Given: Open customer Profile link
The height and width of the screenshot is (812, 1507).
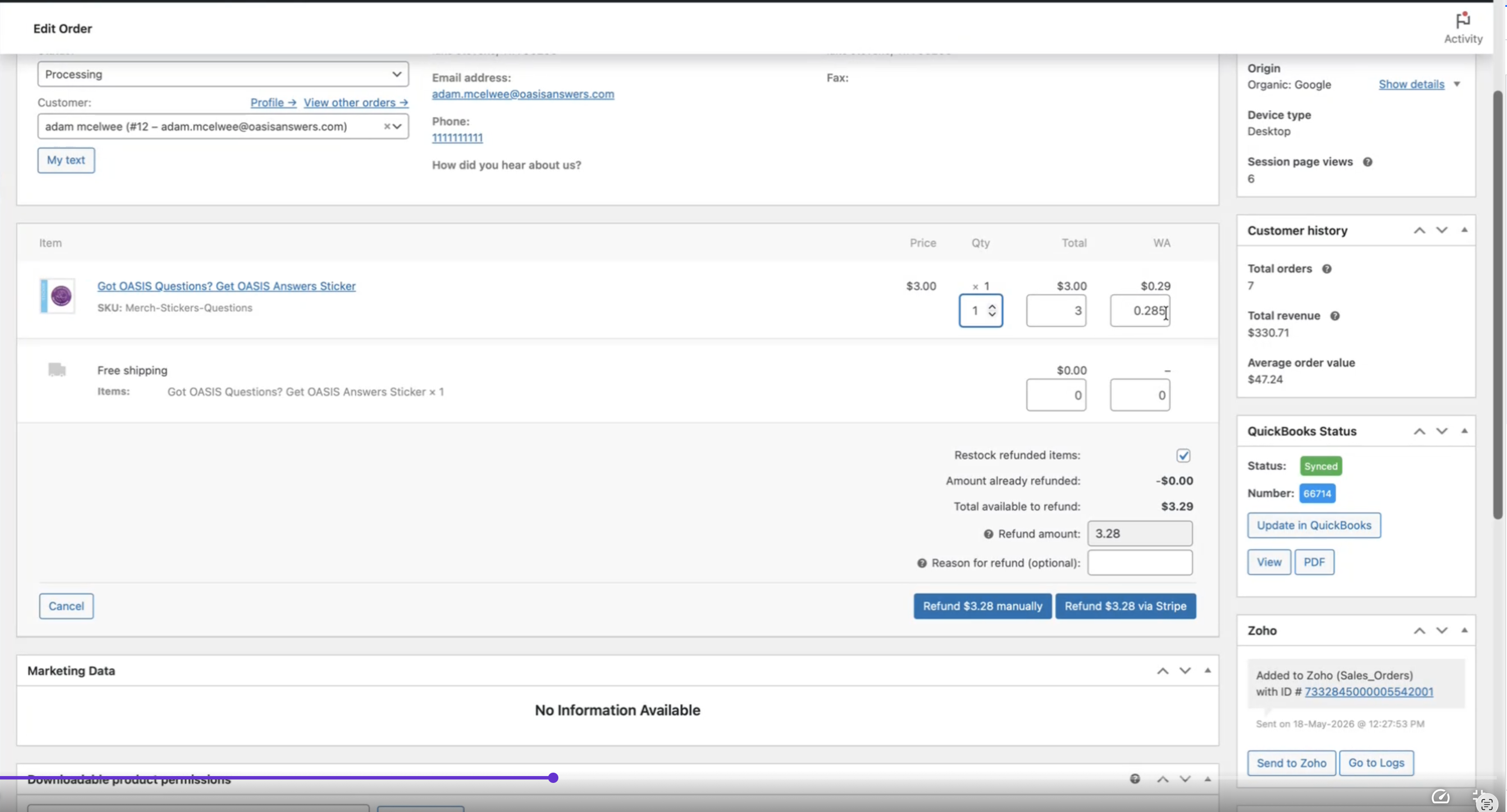Looking at the screenshot, I should [x=273, y=102].
